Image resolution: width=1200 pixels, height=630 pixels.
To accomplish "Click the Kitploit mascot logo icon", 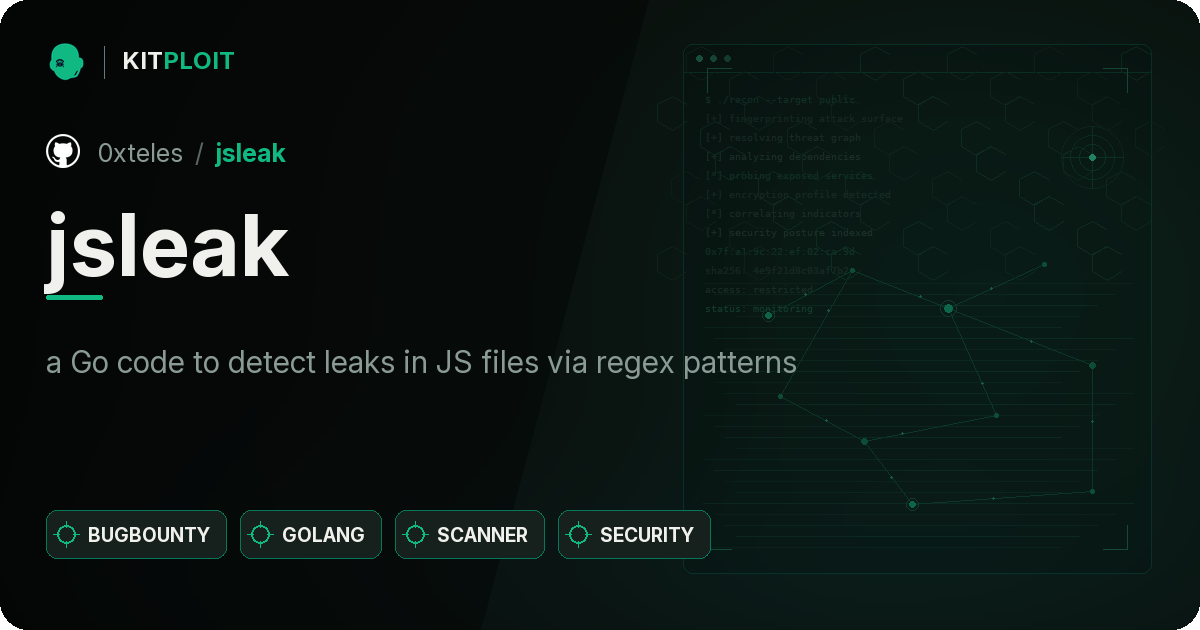I will point(66,61).
